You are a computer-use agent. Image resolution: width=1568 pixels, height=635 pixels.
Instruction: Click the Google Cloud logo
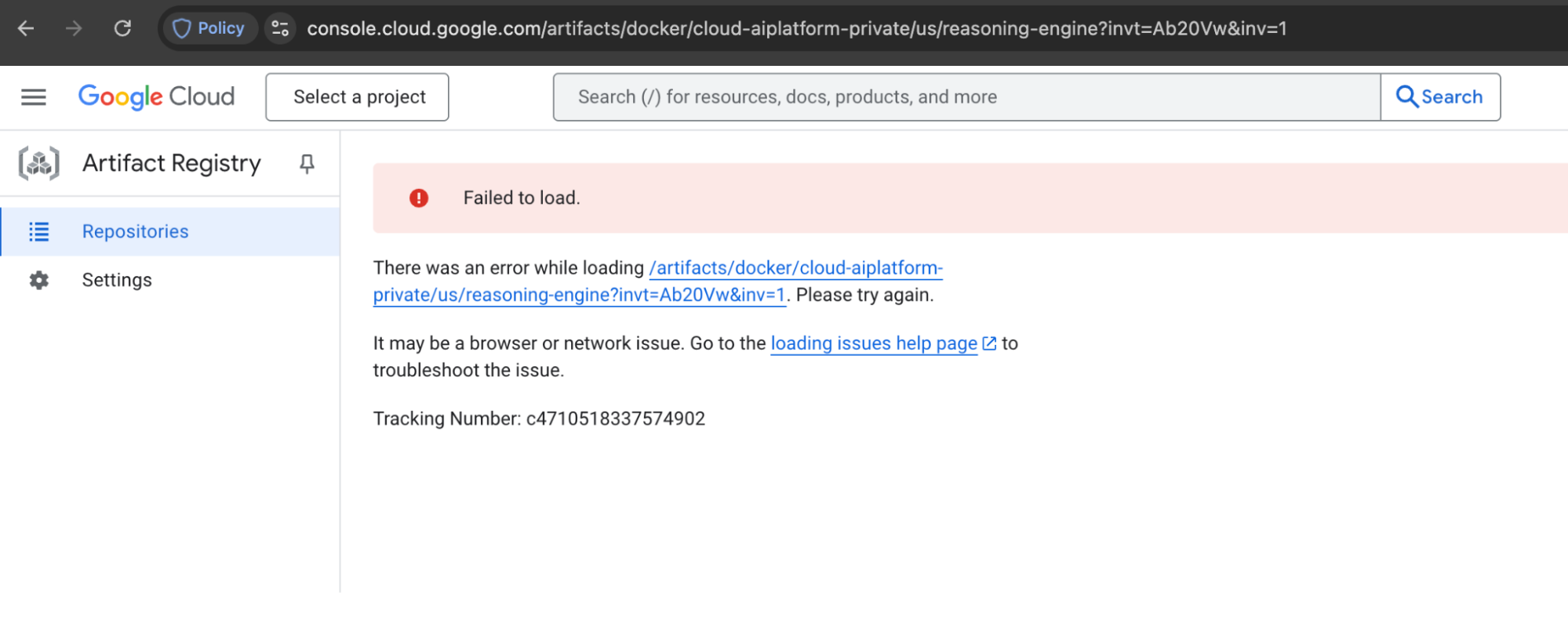[155, 96]
